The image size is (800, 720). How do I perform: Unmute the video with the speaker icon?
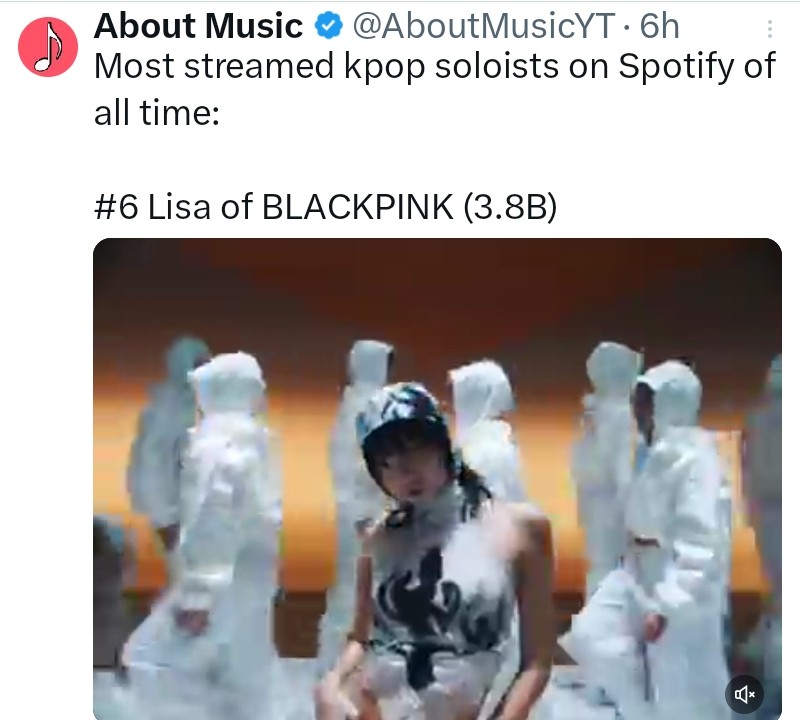coord(744,694)
